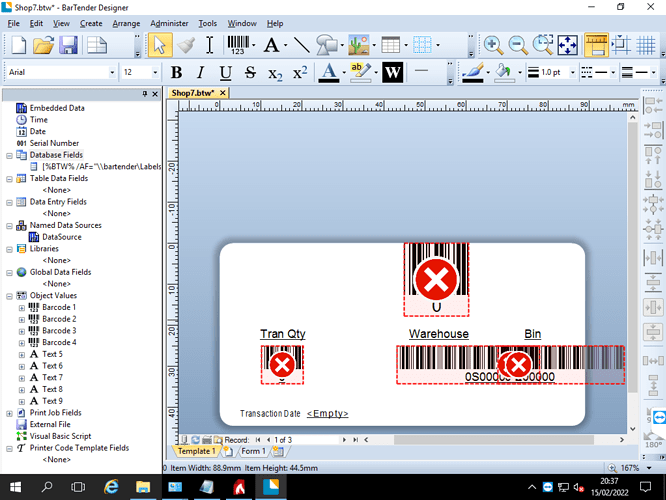Apply subscript formatting
This screenshot has height=500, width=666.
pos(275,73)
